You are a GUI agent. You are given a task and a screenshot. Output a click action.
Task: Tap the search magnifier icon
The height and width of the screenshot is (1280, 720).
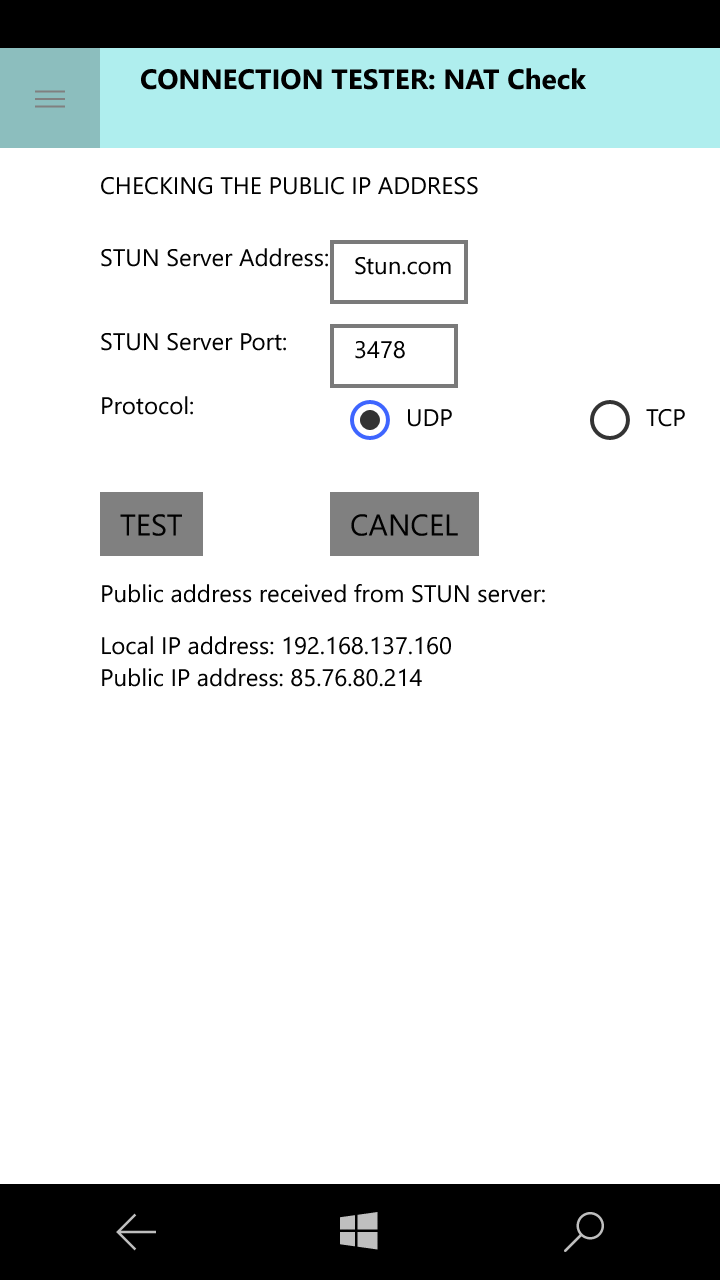[x=584, y=1231]
